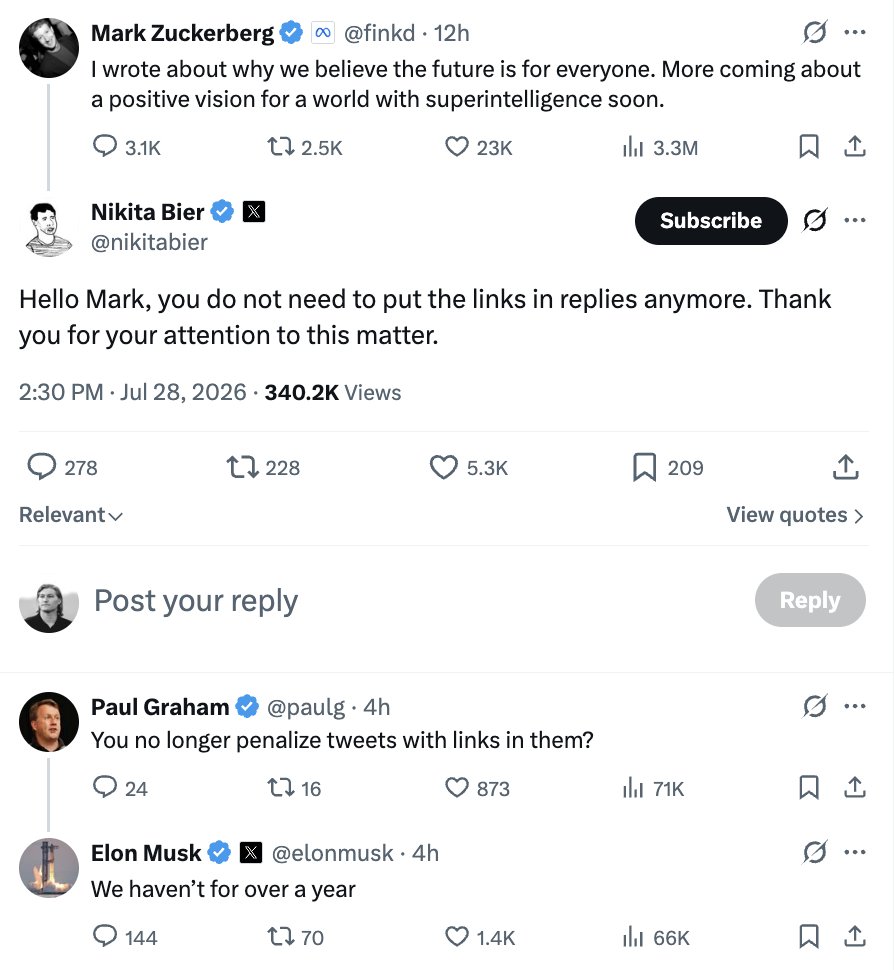Open three-dot menu on Elon Musk's reply
Screen dimensions: 894x970
(854, 852)
